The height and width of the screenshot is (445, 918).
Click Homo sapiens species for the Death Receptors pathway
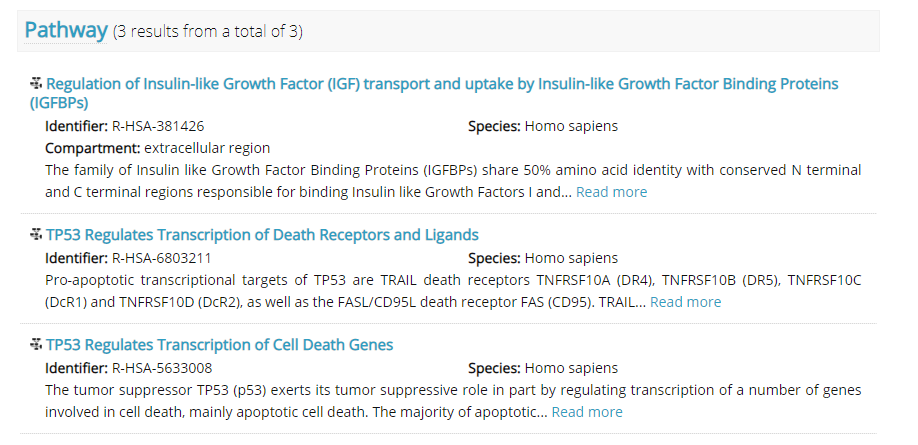571,259
